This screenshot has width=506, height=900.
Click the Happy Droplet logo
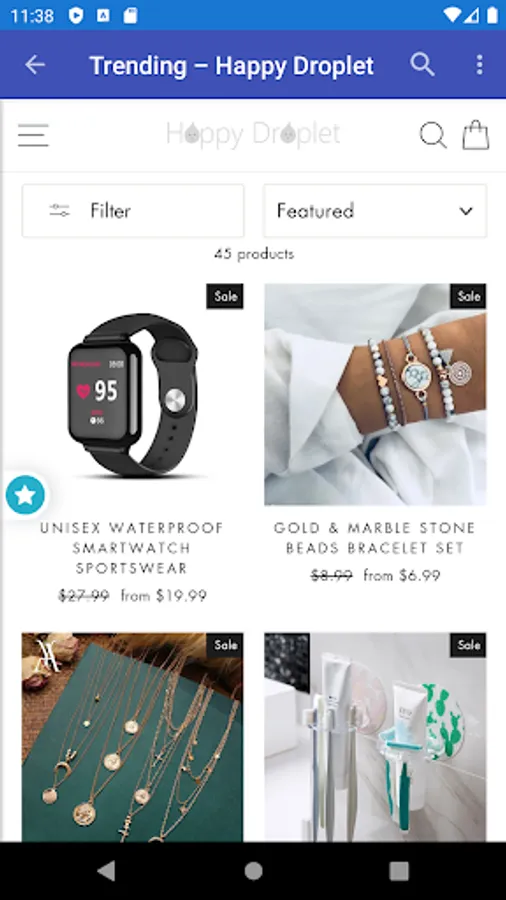click(x=253, y=135)
